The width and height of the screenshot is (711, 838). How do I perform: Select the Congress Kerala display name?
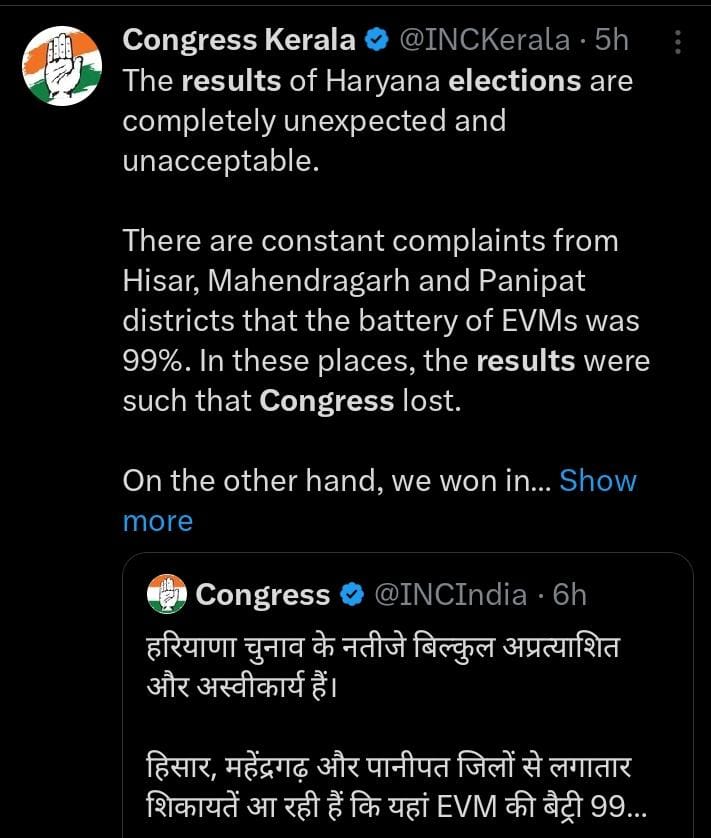pyautogui.click(x=238, y=41)
